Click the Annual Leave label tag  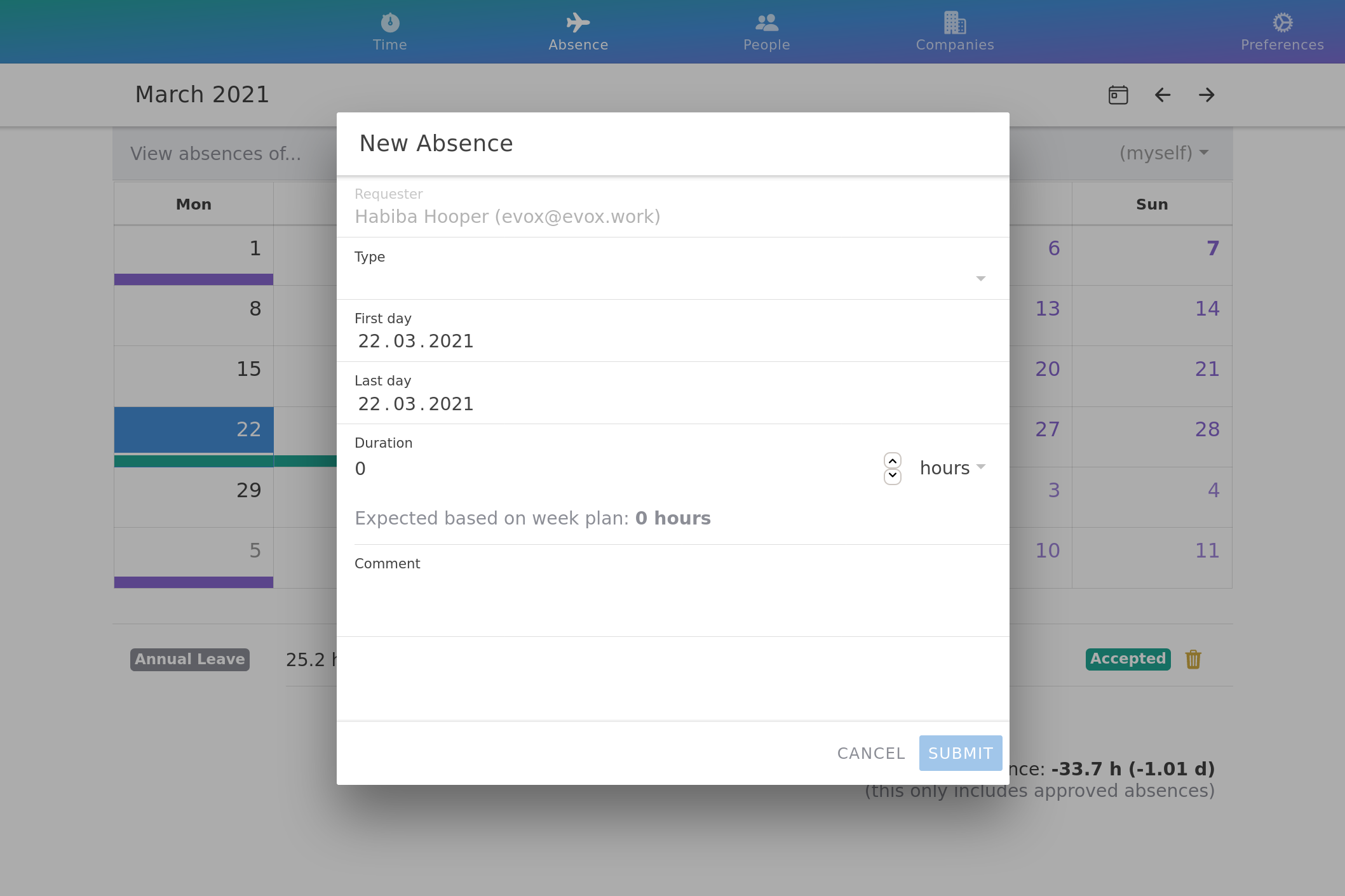pos(190,659)
